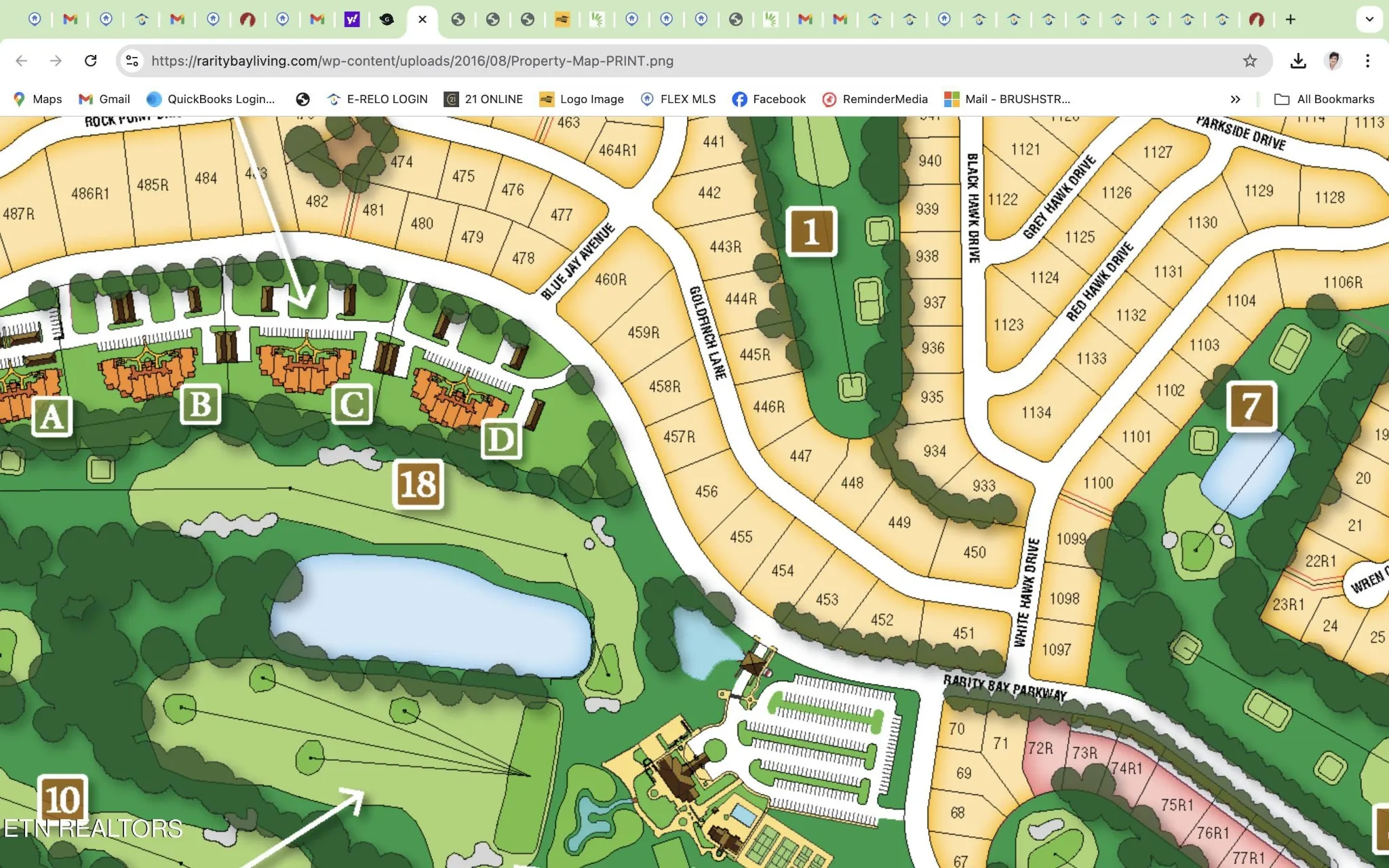Expand hidden bookmarks chevron
Screen dimensions: 1389x868
1235,99
